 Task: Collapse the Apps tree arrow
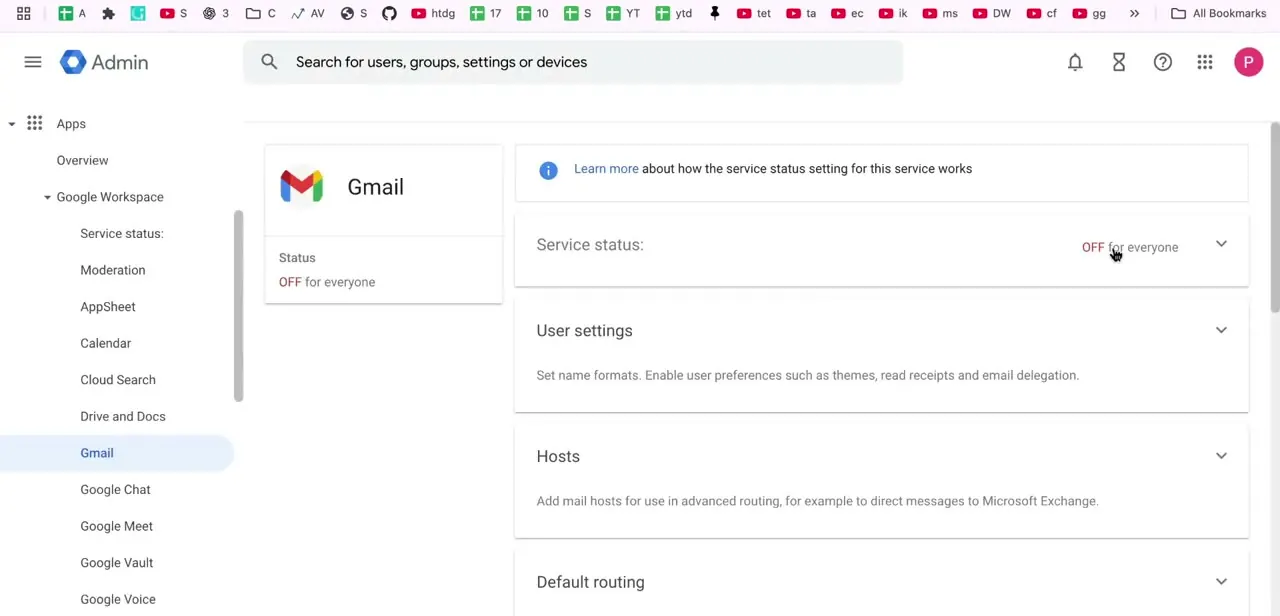pyautogui.click(x=12, y=124)
